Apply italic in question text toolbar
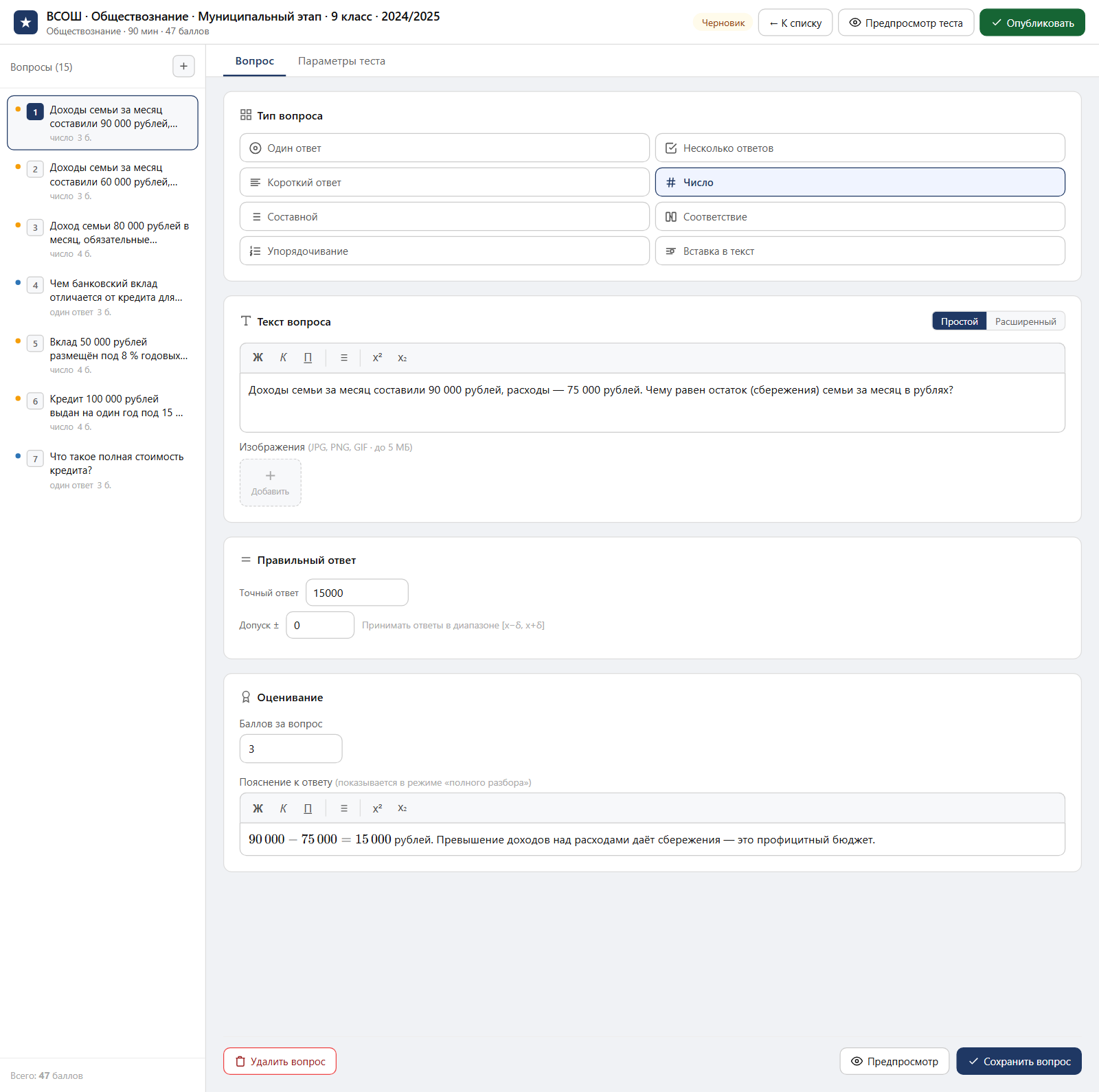The height and width of the screenshot is (1092, 1099). 283,358
